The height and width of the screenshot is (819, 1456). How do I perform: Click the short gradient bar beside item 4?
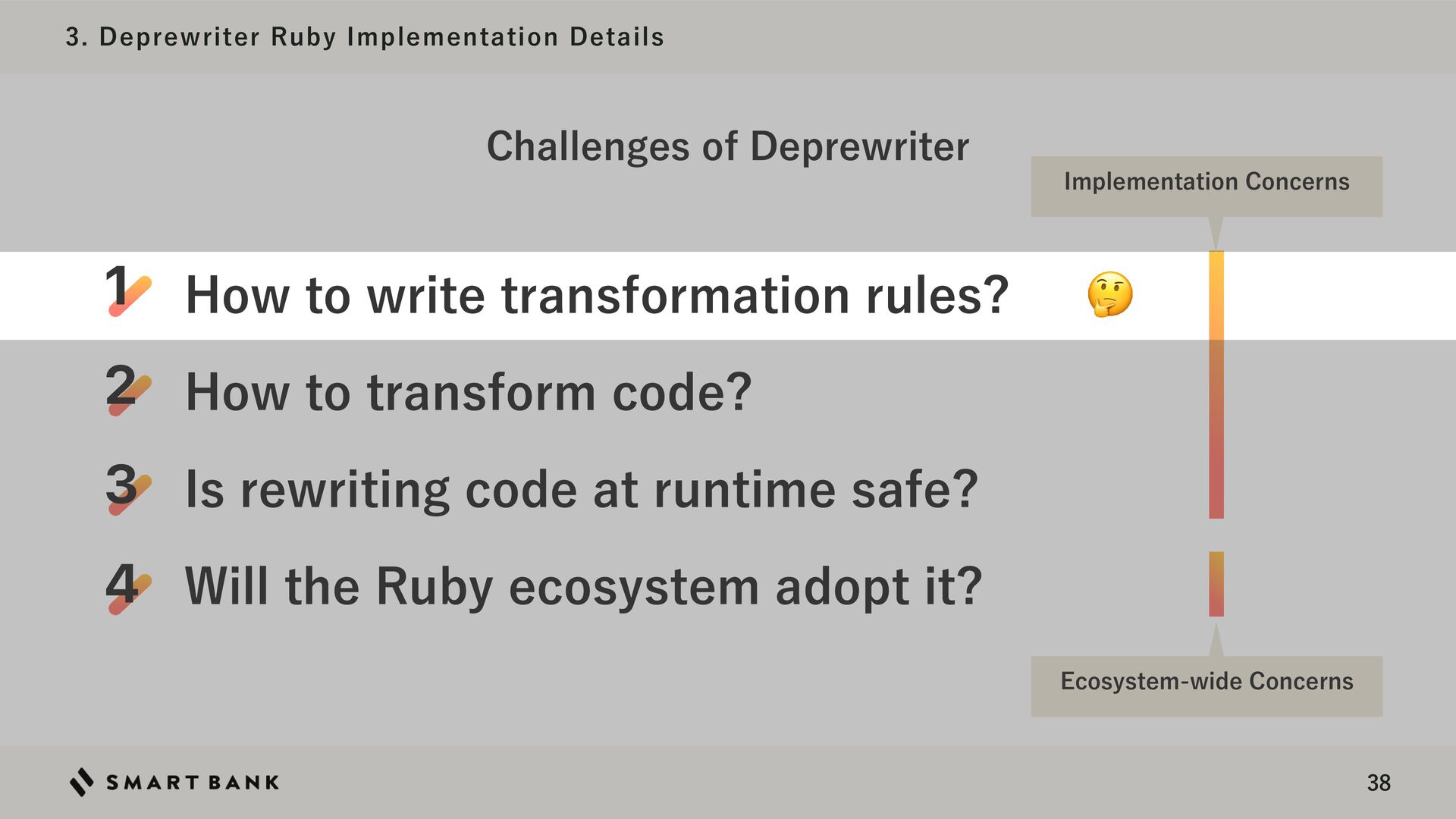[1216, 584]
